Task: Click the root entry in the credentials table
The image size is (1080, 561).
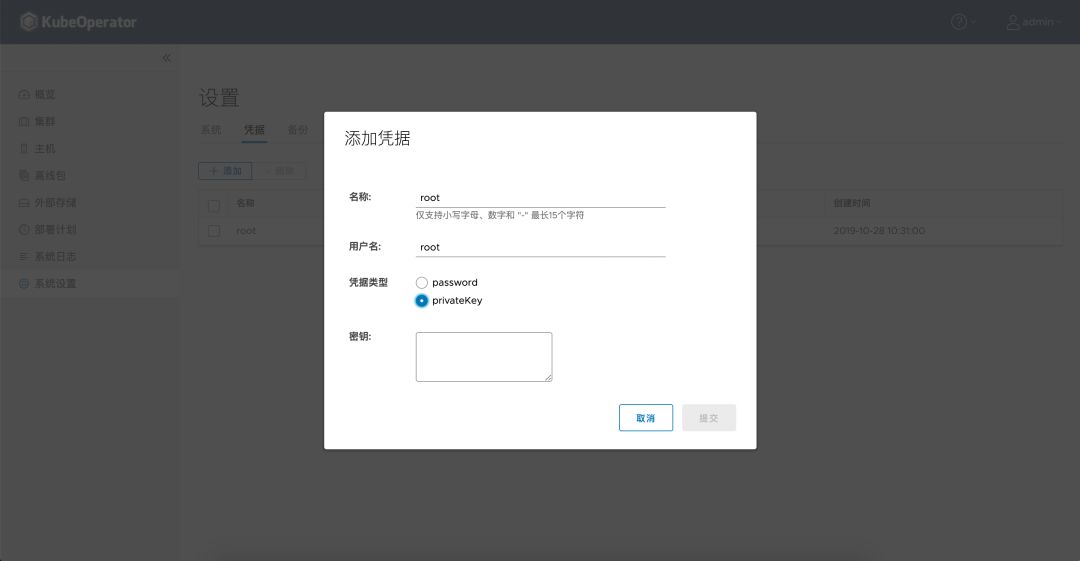Action: click(x=246, y=231)
